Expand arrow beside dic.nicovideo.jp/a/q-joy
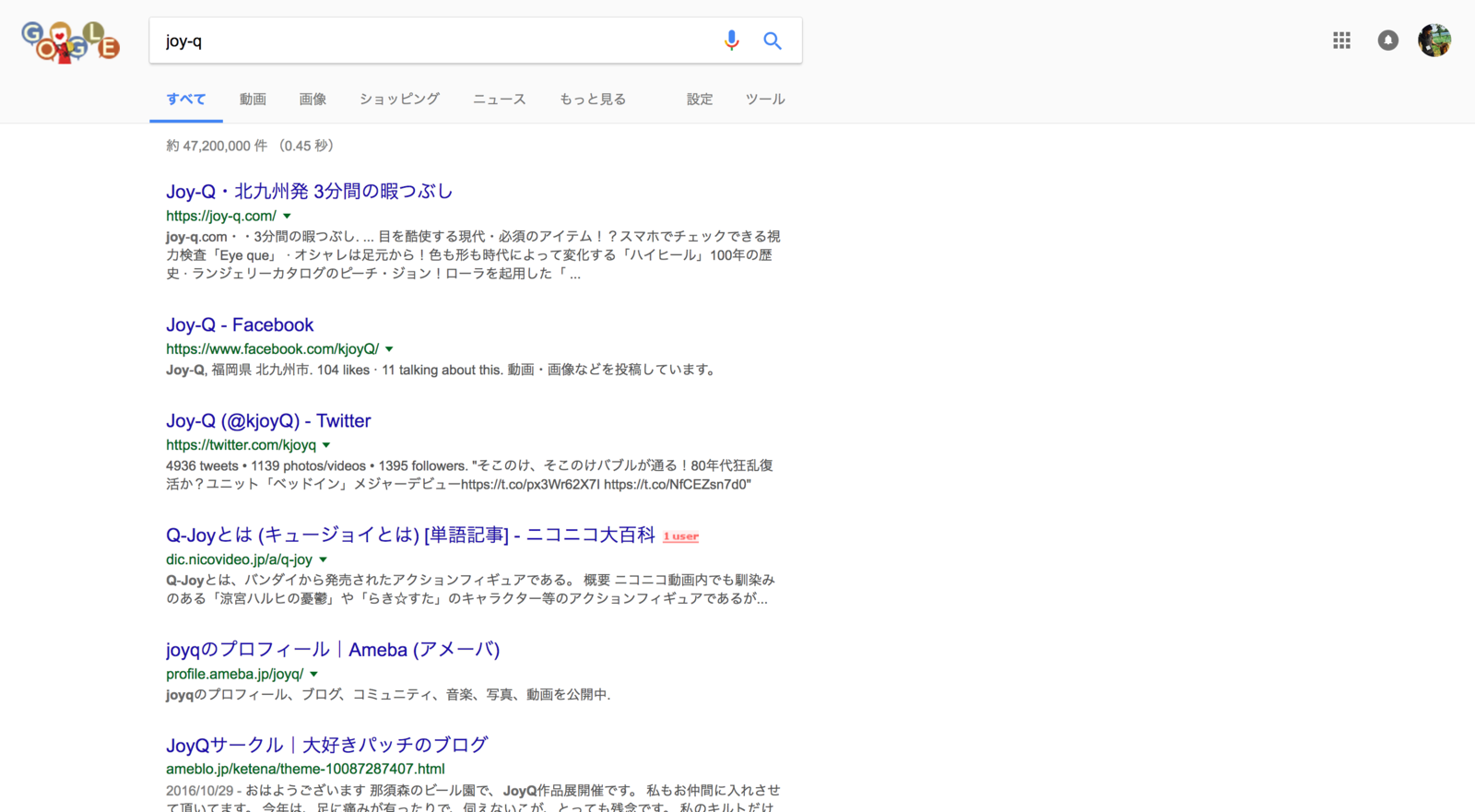Image resolution: width=1475 pixels, height=812 pixels. coord(323,559)
